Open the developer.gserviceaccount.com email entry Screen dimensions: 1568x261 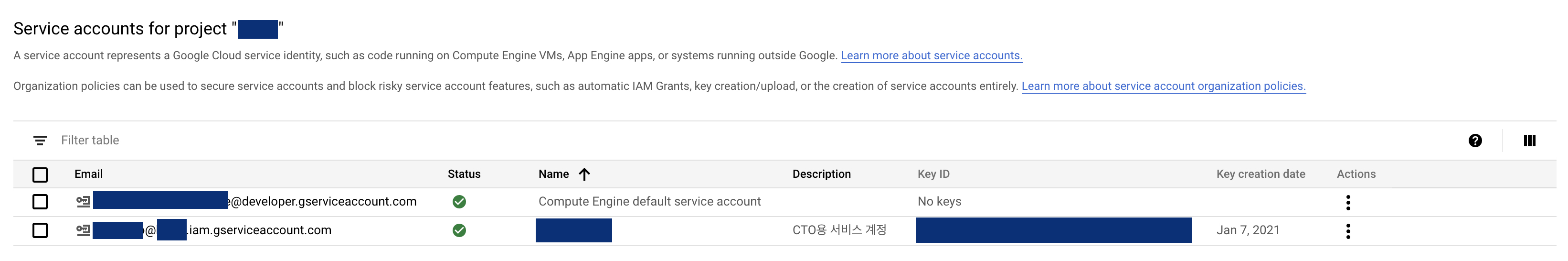click(254, 202)
